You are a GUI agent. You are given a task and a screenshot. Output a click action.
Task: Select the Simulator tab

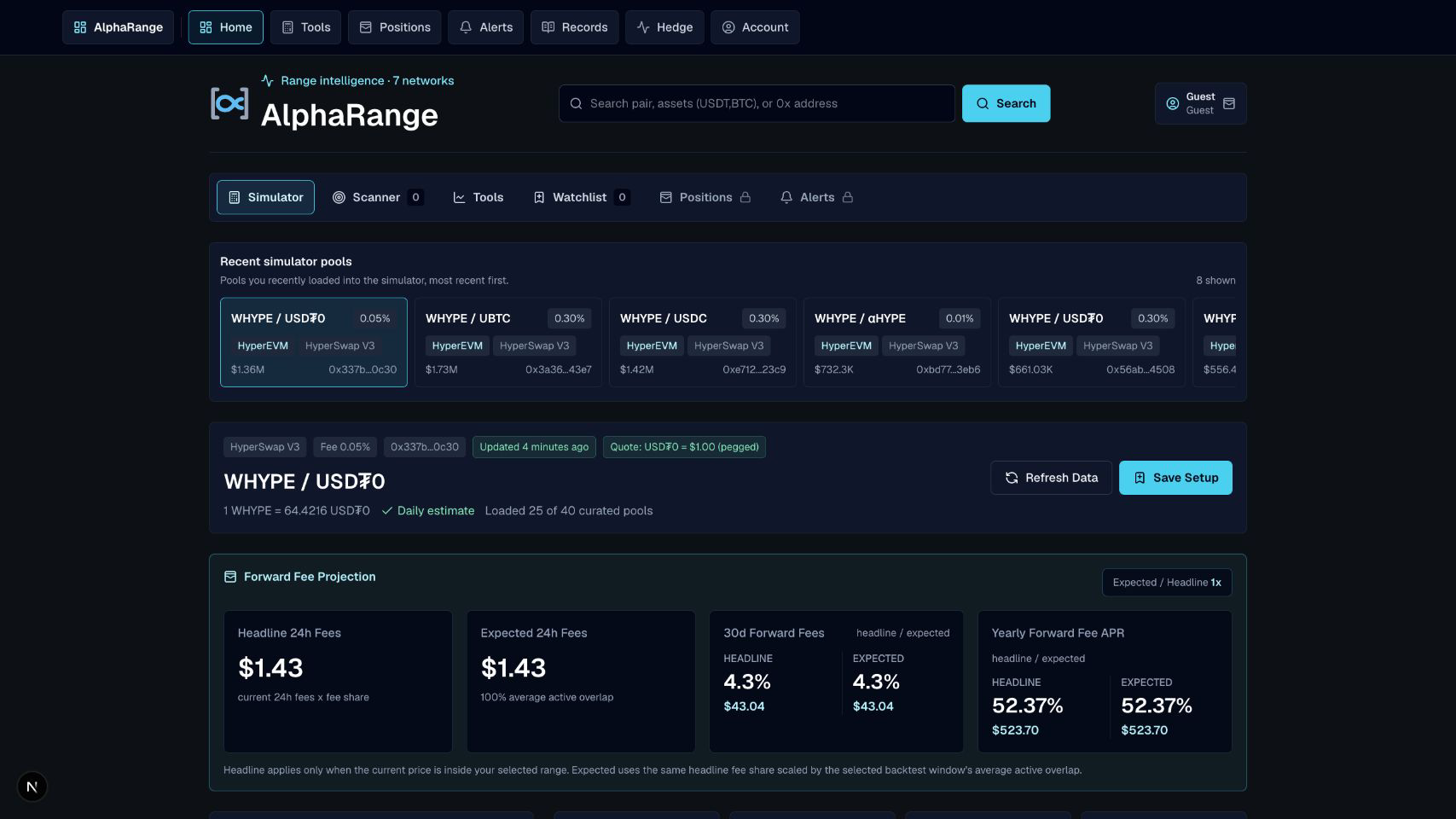point(265,197)
